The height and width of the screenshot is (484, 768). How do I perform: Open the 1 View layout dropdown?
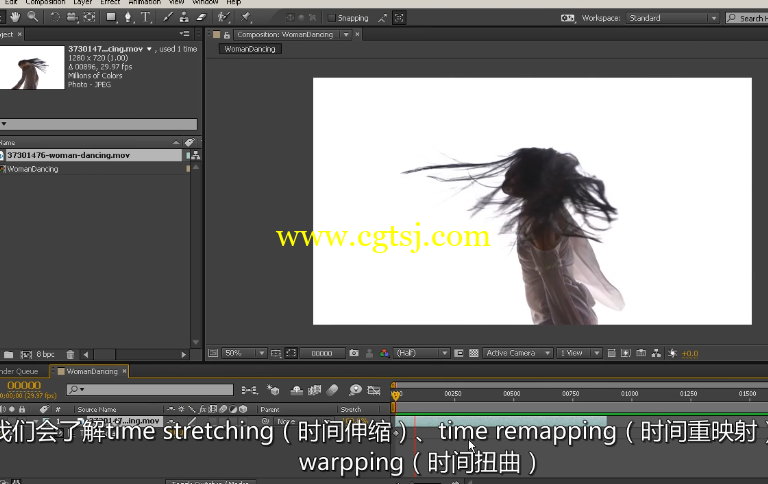click(x=579, y=353)
